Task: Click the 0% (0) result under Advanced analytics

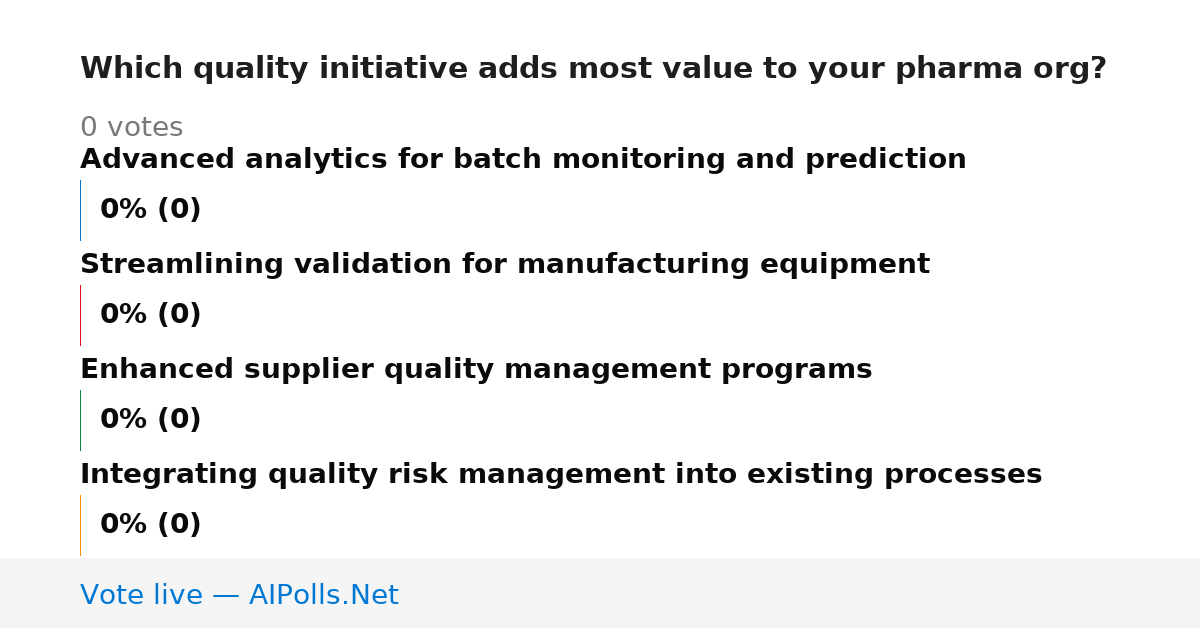Action: tap(151, 210)
